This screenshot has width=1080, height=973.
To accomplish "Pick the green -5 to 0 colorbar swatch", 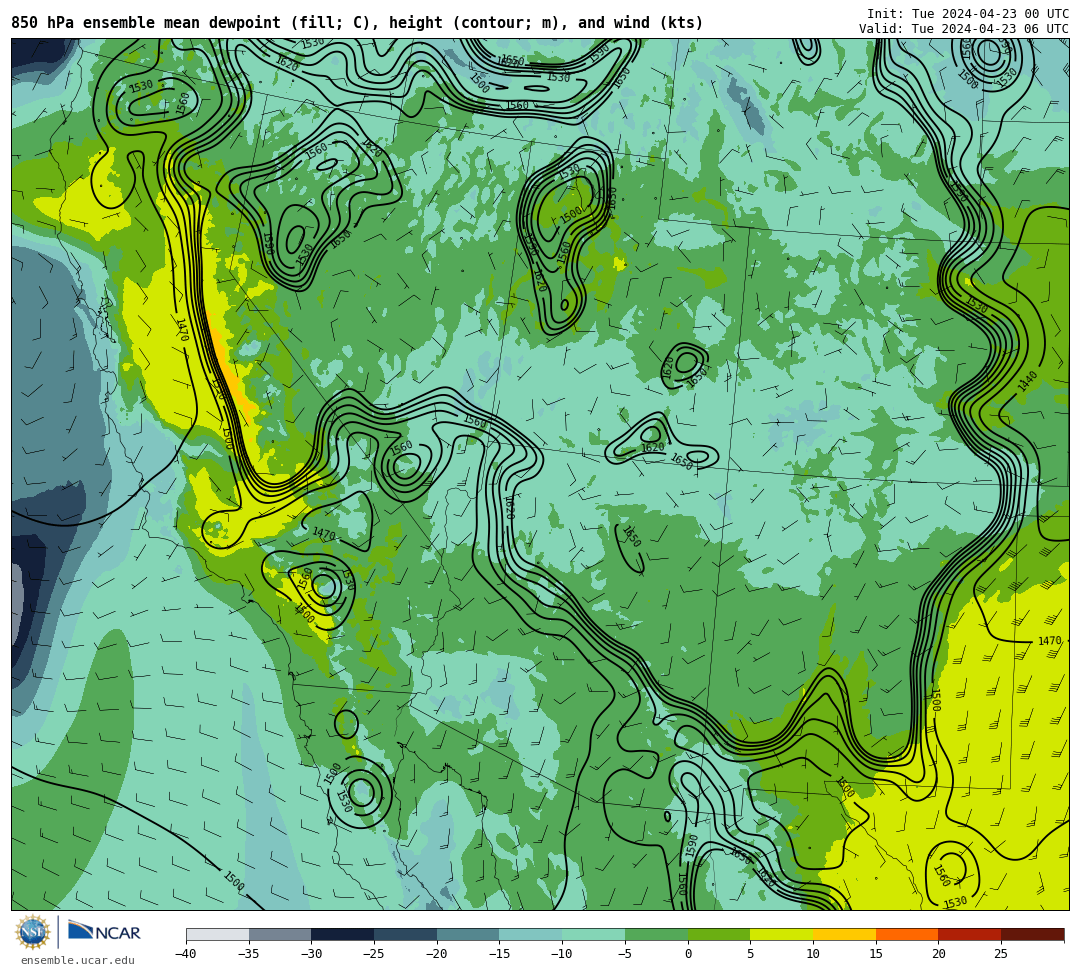I will pos(656,934).
